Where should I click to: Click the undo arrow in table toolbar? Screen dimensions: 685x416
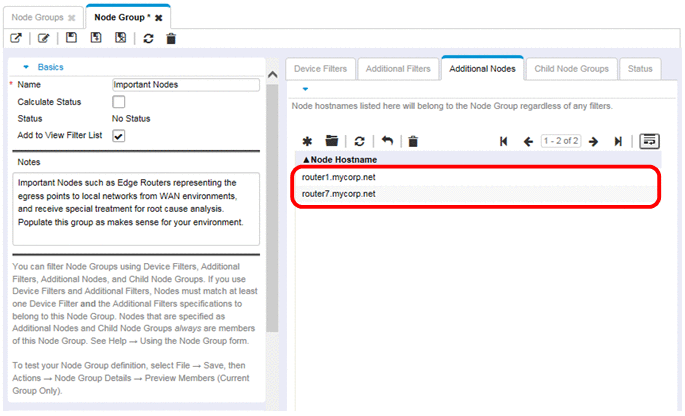tap(387, 142)
